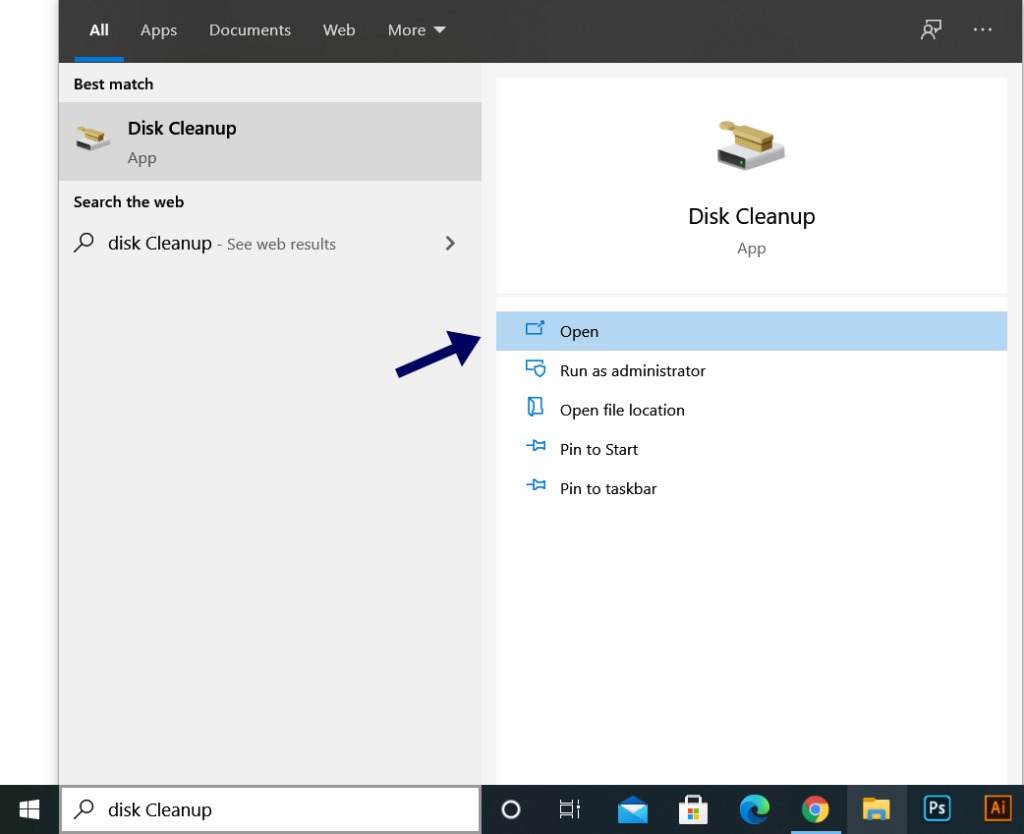1024x834 pixels.
Task: Click the Task View icon
Action: (x=571, y=809)
